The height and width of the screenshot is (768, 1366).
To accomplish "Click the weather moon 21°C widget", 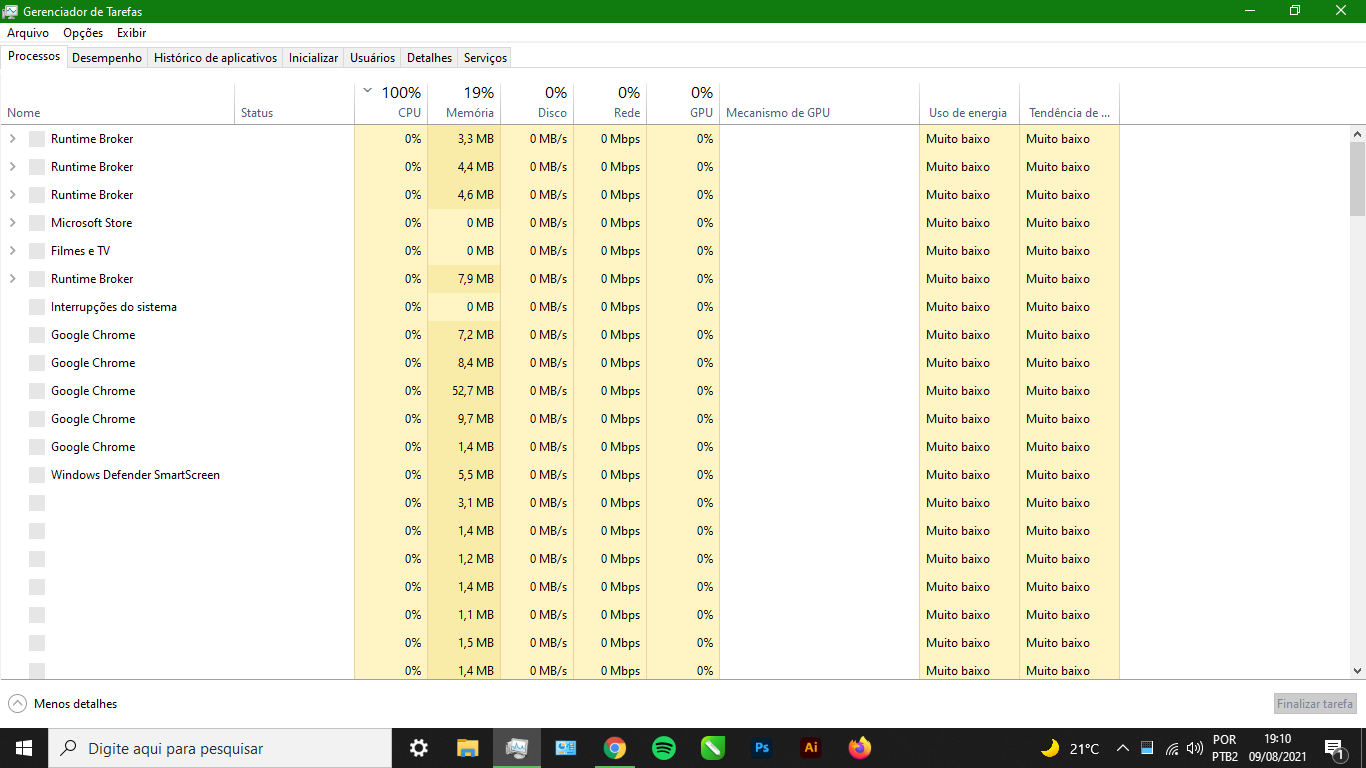I will (1070, 748).
